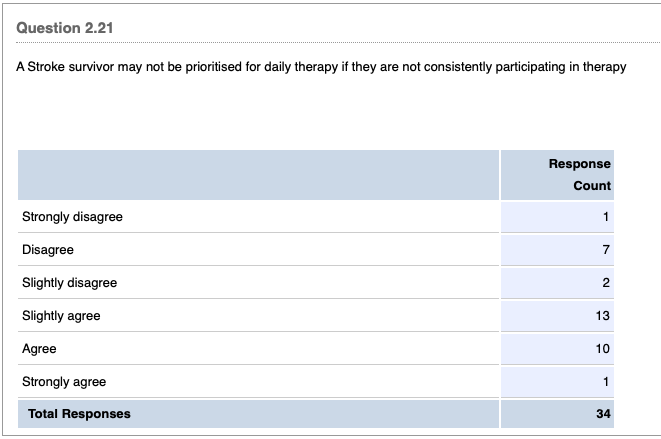Viewport: 661px width, 439px height.
Task: Click the empty header cell above answer labels
Action: [x=258, y=175]
